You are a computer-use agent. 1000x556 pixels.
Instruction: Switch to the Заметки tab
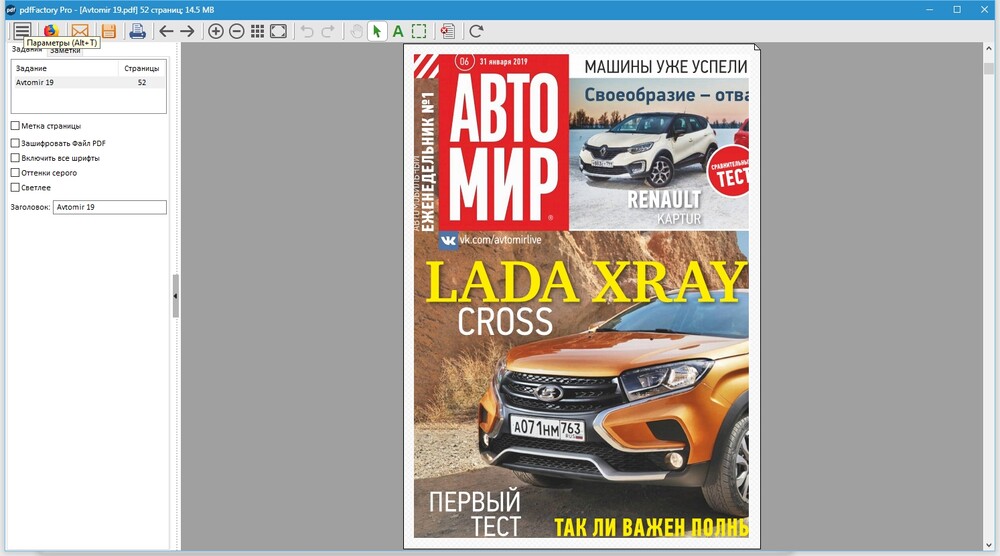66,50
